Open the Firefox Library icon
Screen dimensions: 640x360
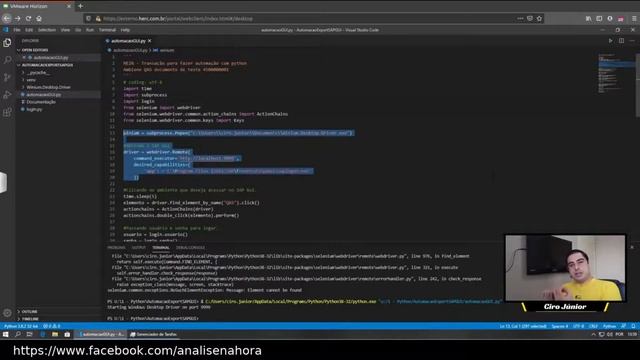coord(588,18)
